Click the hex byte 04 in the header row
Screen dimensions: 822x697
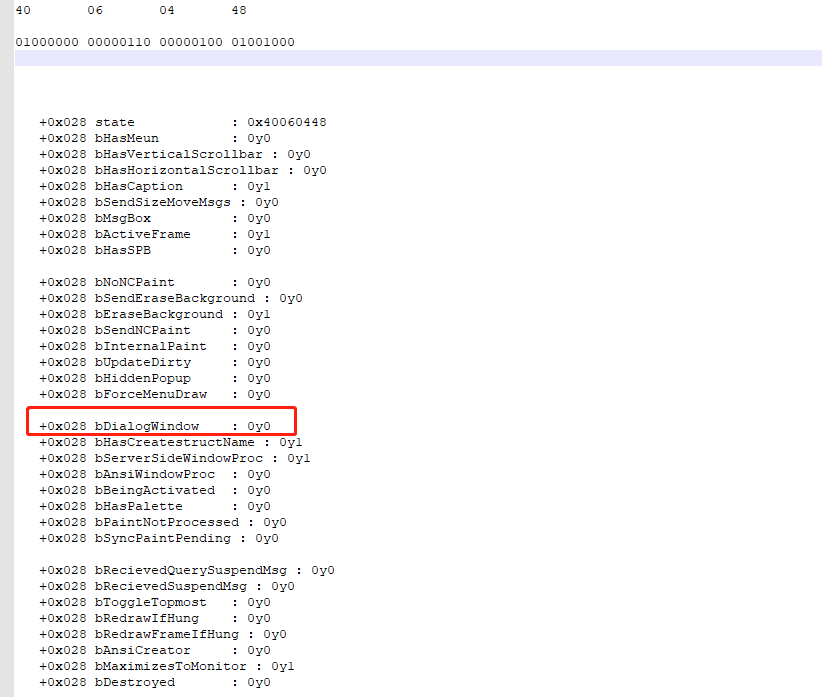(167, 10)
